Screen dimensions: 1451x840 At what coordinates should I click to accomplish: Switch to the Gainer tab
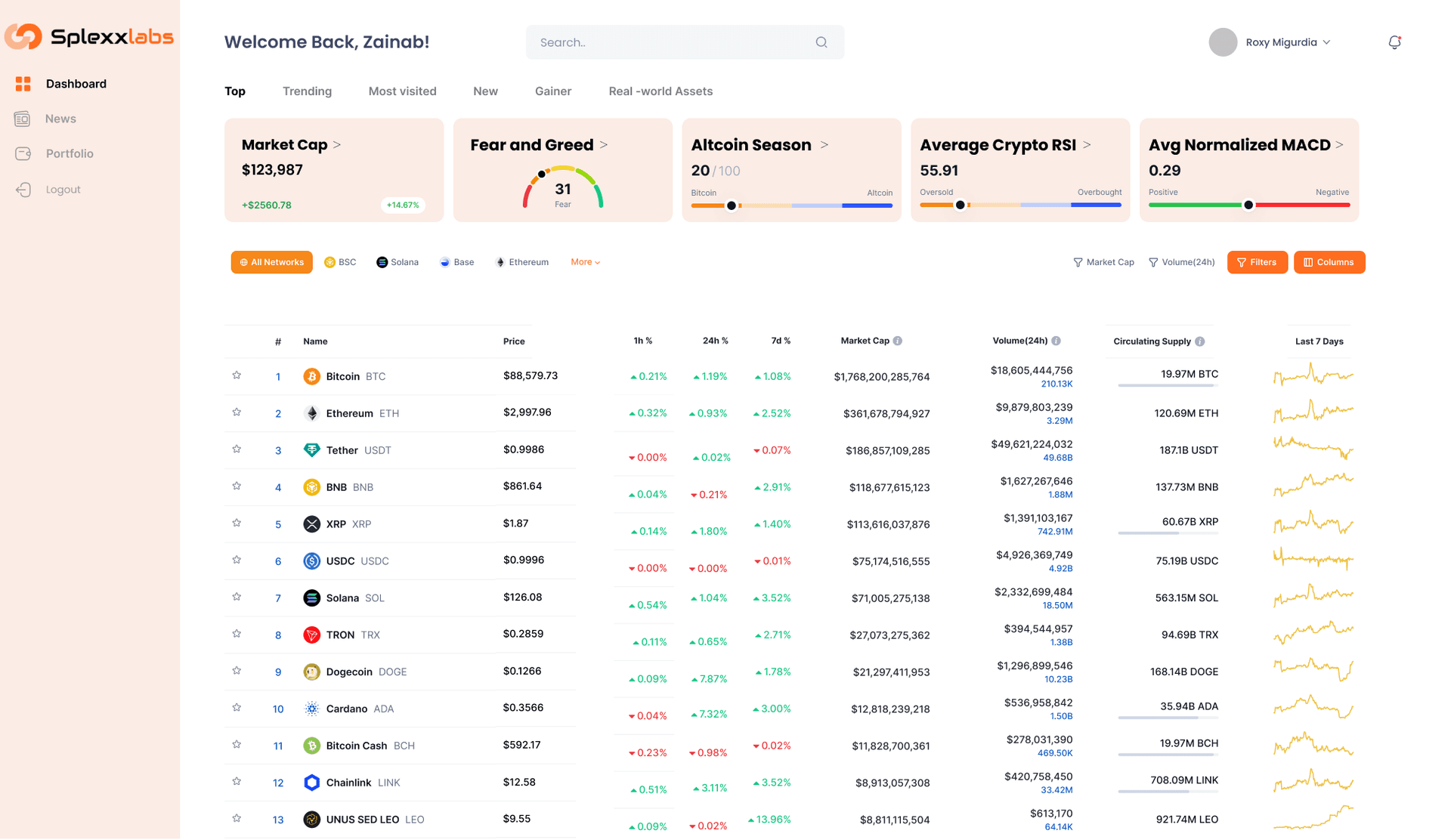tap(553, 91)
